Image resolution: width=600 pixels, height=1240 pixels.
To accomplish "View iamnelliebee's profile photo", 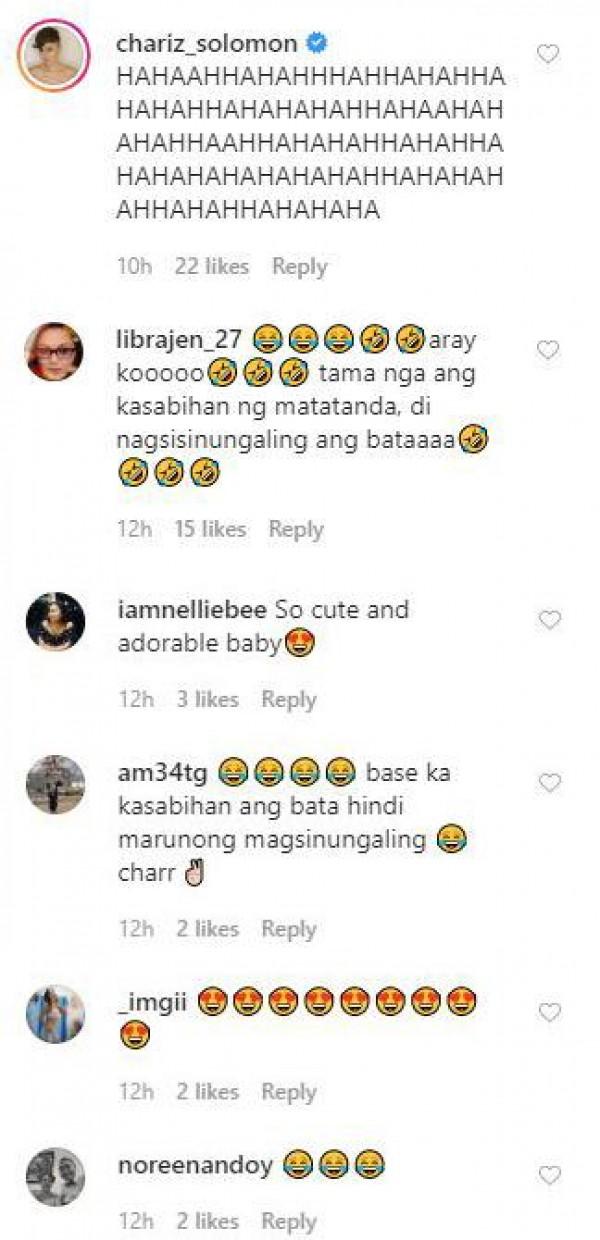I will click(55, 621).
